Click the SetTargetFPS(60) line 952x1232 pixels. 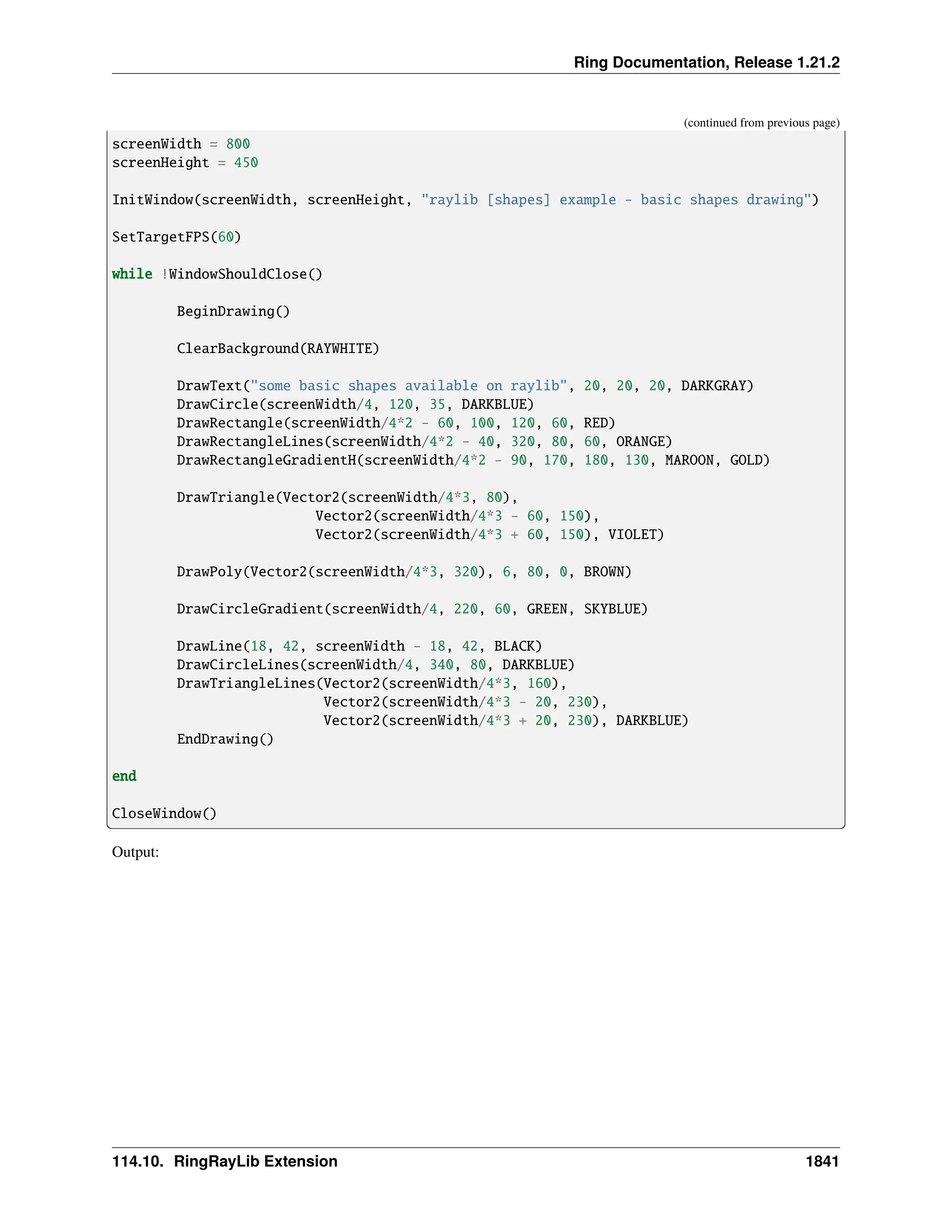(176, 238)
